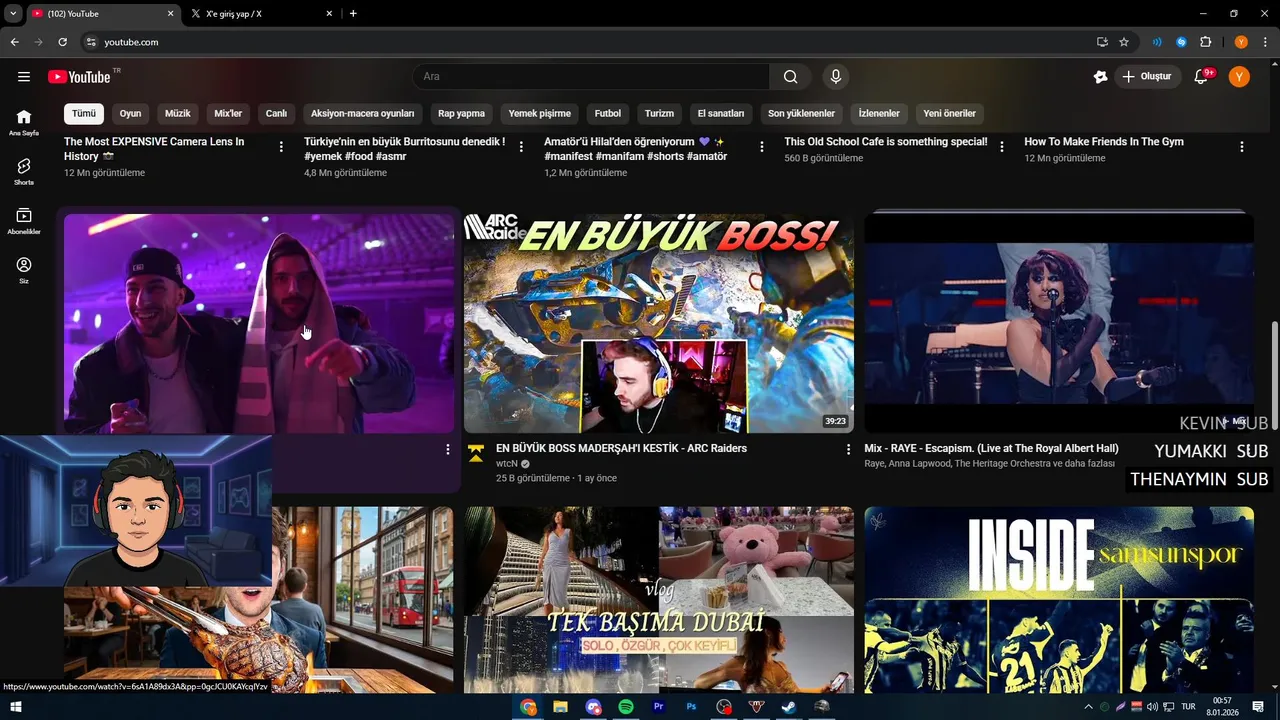Viewport: 1280px width, 720px height.
Task: Select the Canlı filter chip
Action: (x=276, y=114)
